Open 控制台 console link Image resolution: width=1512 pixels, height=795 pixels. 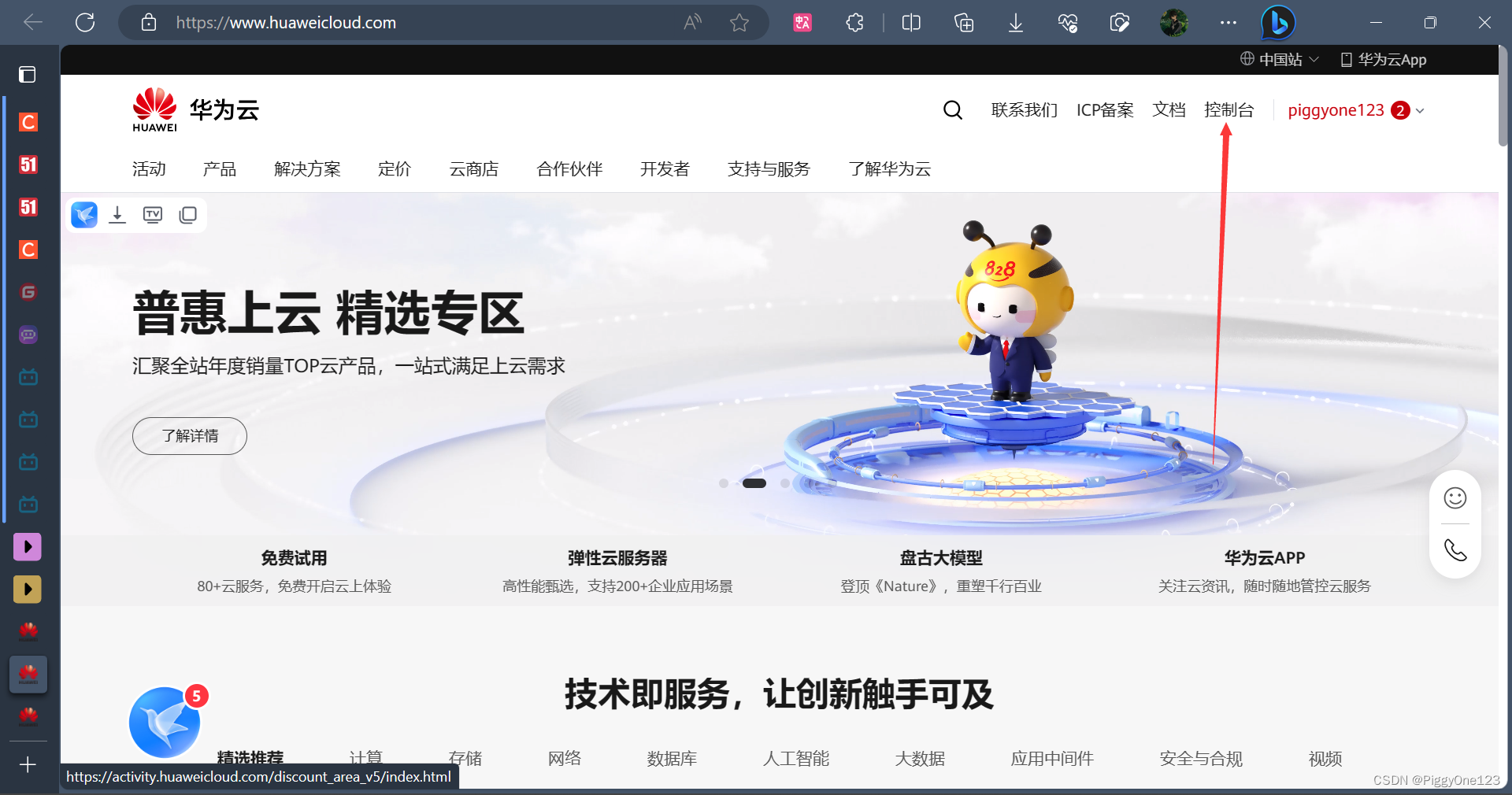tap(1228, 110)
